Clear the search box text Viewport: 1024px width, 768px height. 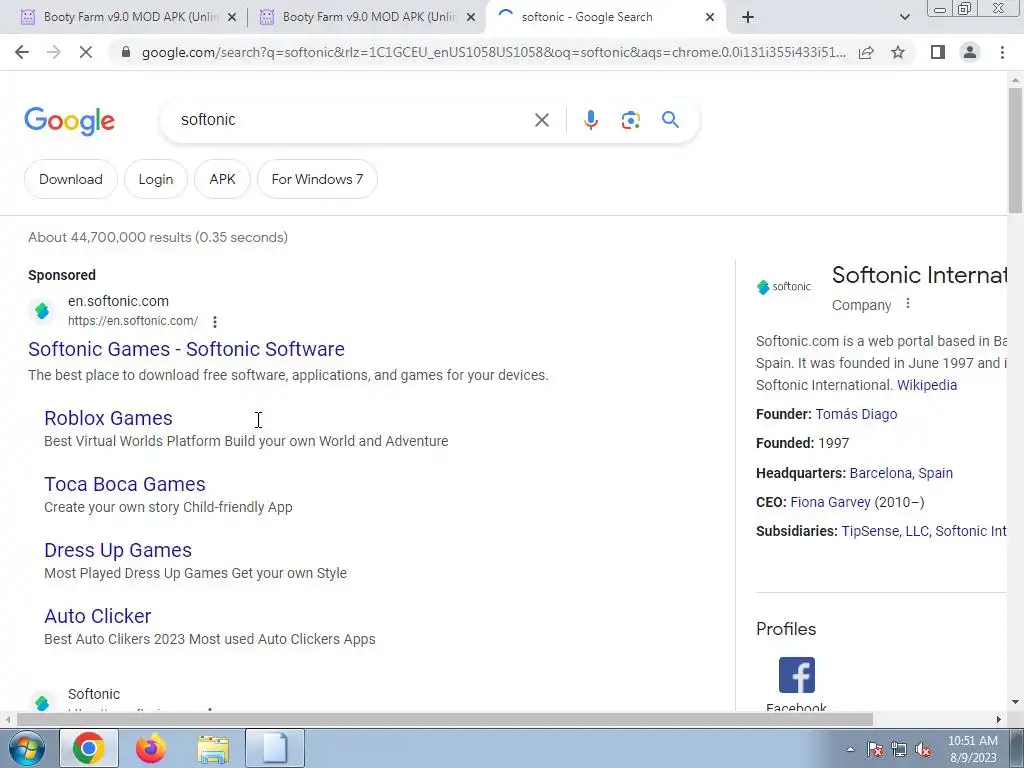coord(541,120)
